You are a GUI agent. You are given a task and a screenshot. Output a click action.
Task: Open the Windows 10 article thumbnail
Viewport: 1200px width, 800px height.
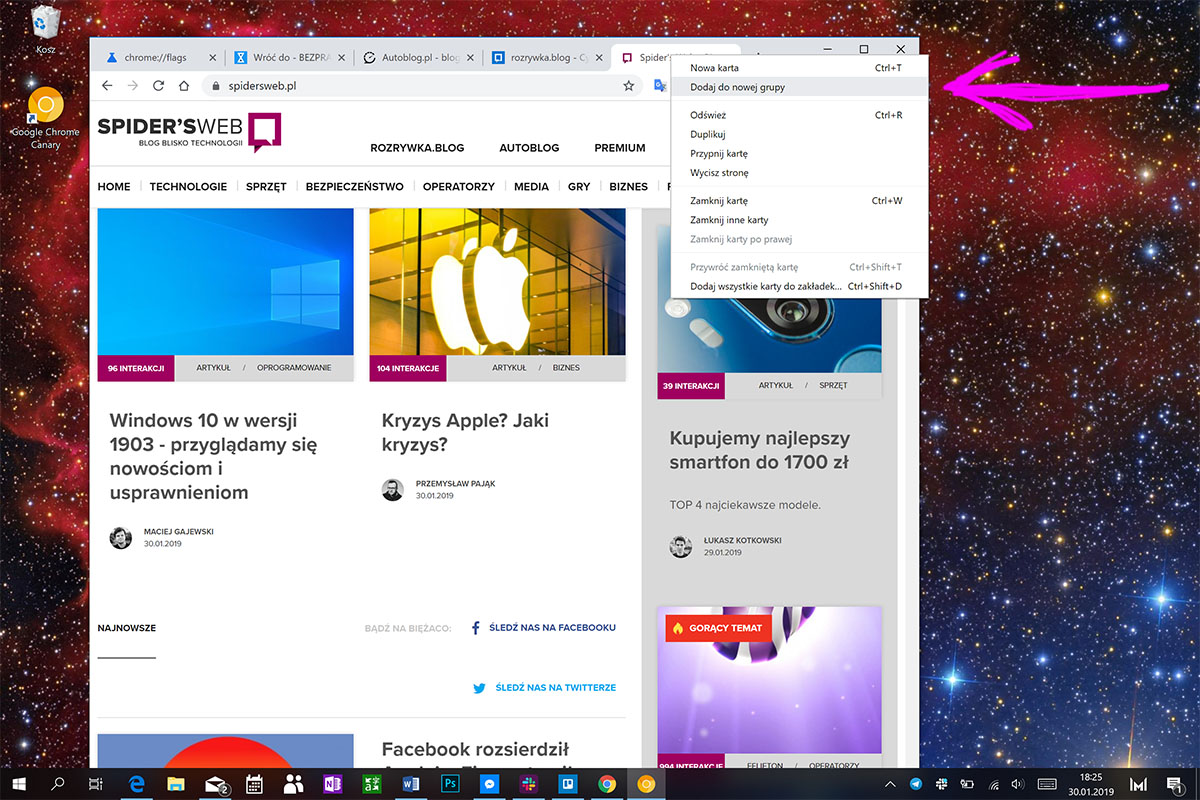point(225,282)
